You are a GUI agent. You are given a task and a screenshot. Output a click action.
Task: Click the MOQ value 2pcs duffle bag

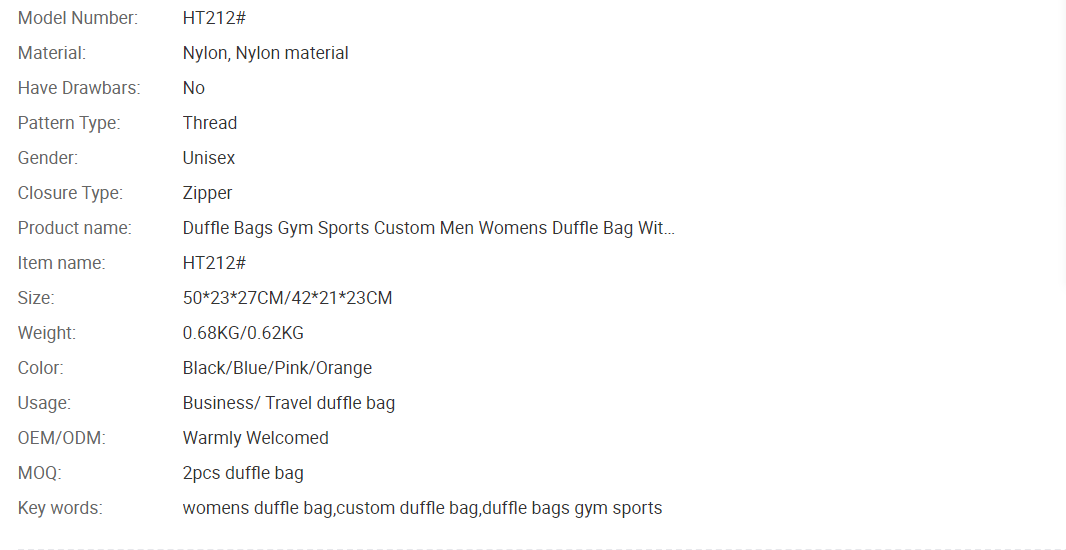(243, 473)
